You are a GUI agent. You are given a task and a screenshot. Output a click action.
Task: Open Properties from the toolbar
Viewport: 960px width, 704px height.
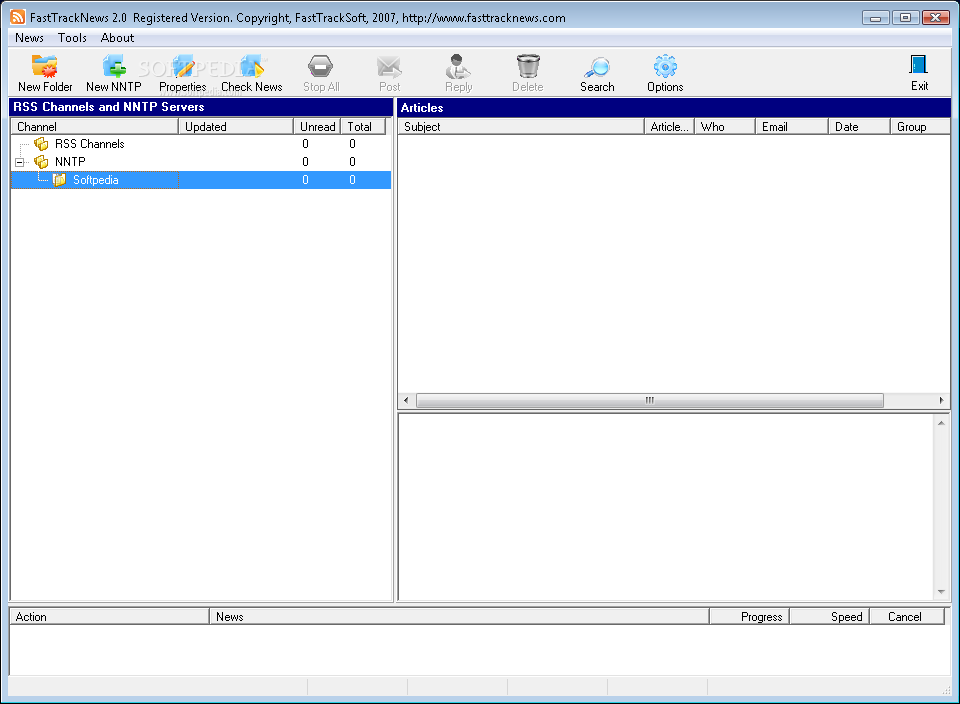pos(182,67)
